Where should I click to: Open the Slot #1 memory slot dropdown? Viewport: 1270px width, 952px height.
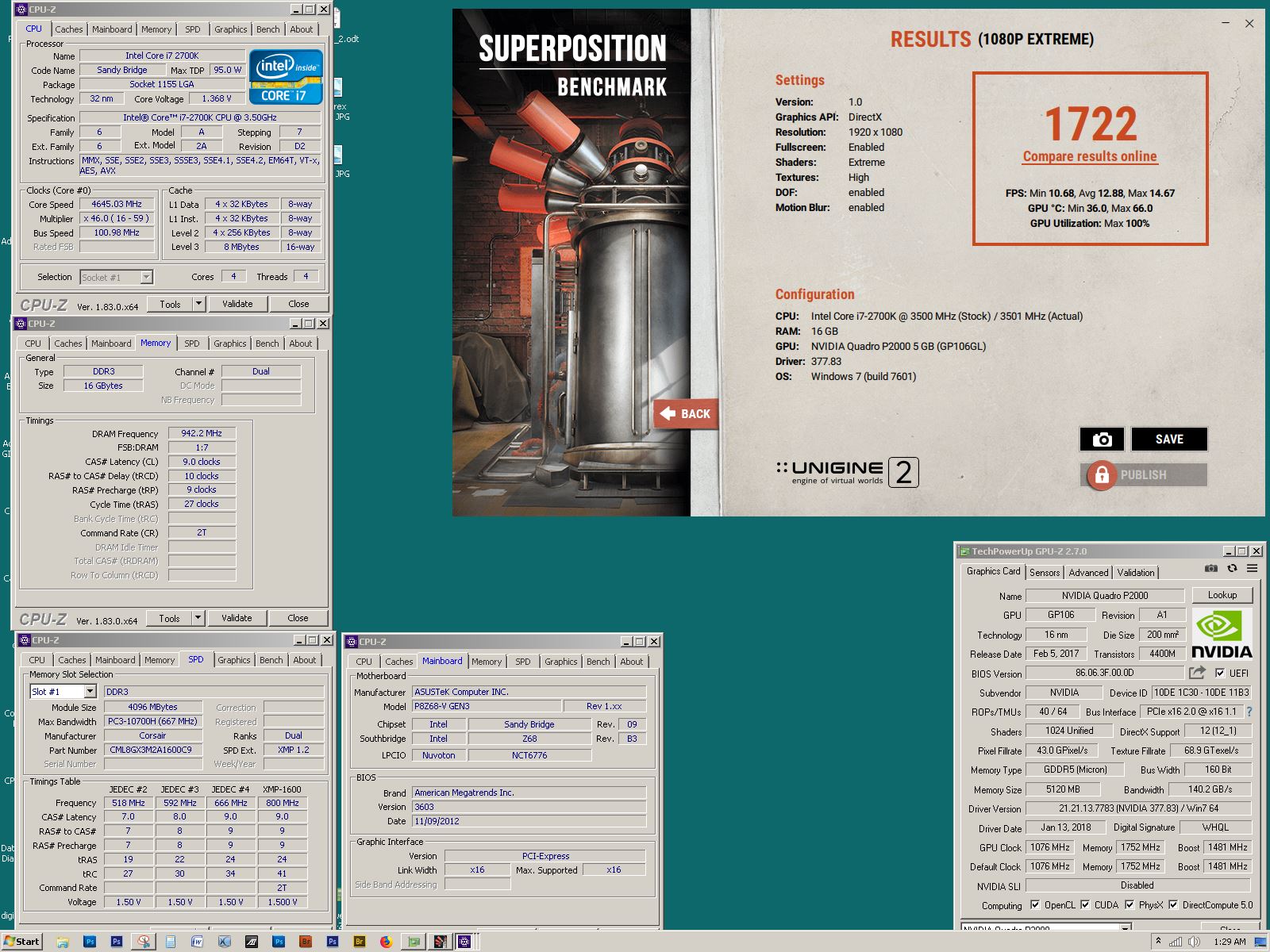click(x=90, y=692)
